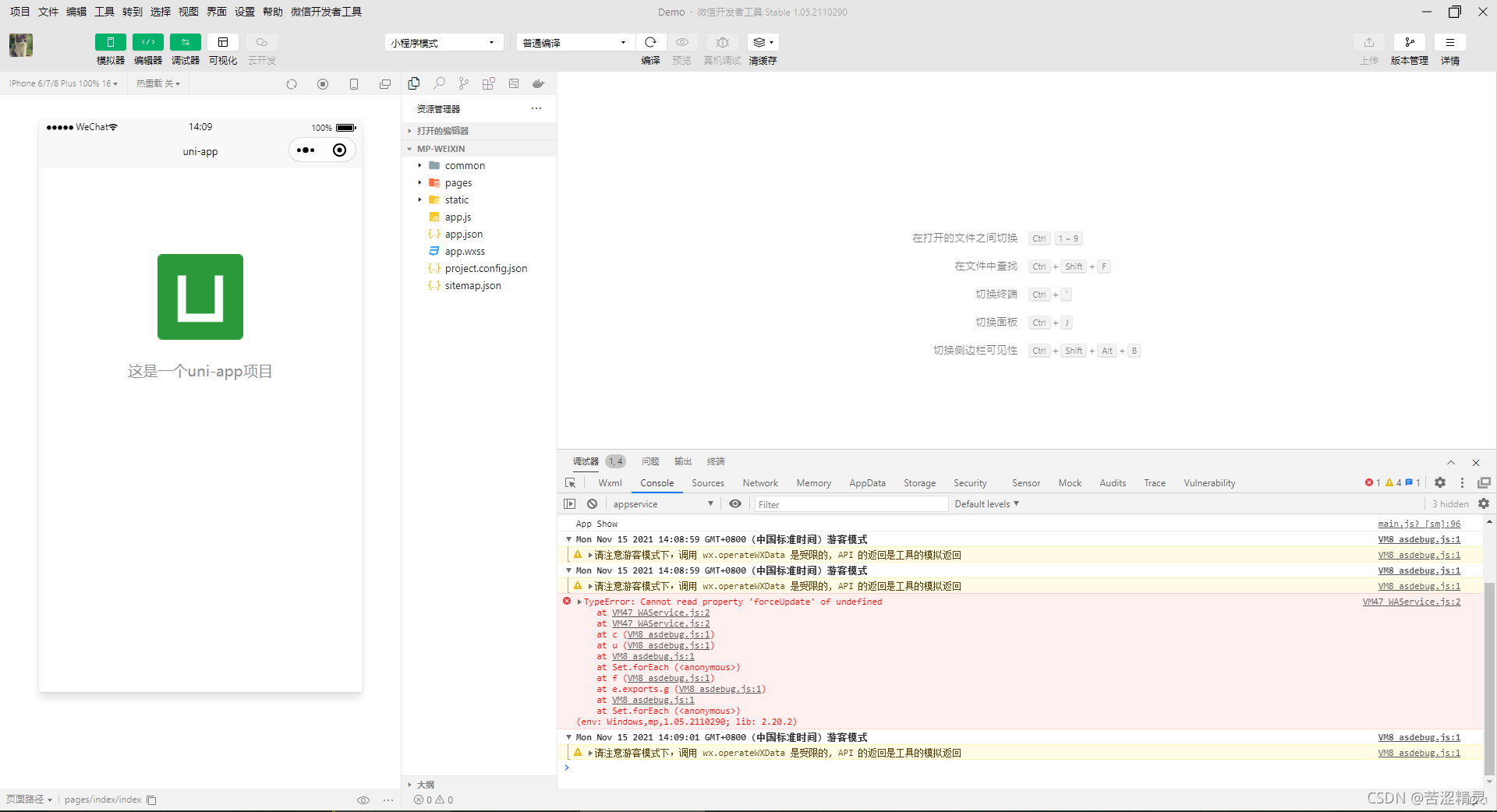Open app.js file
1497x812 pixels.
point(458,217)
